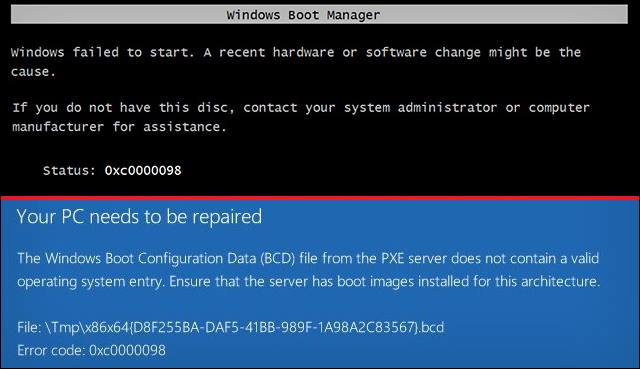Screen dimensions: 640x369
Task: Click the word "cause." on the black screen
Action: [x=33, y=72]
